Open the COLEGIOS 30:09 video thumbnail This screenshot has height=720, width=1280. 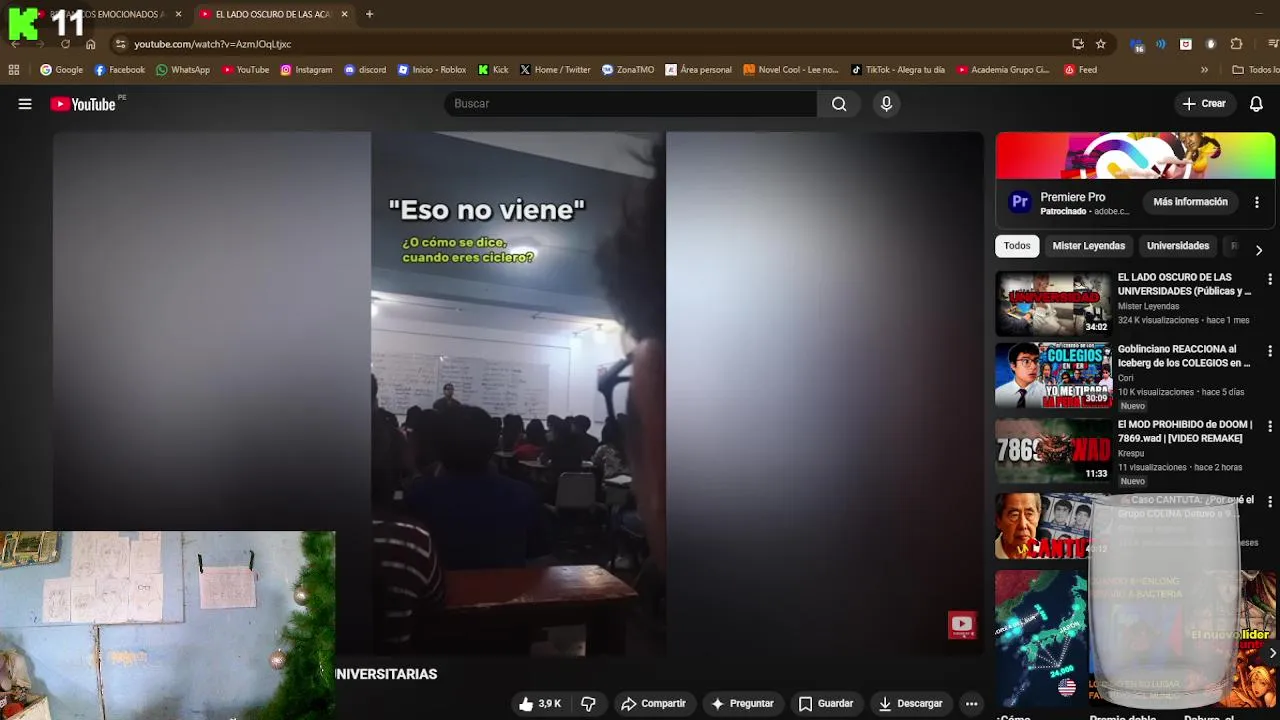click(1053, 376)
